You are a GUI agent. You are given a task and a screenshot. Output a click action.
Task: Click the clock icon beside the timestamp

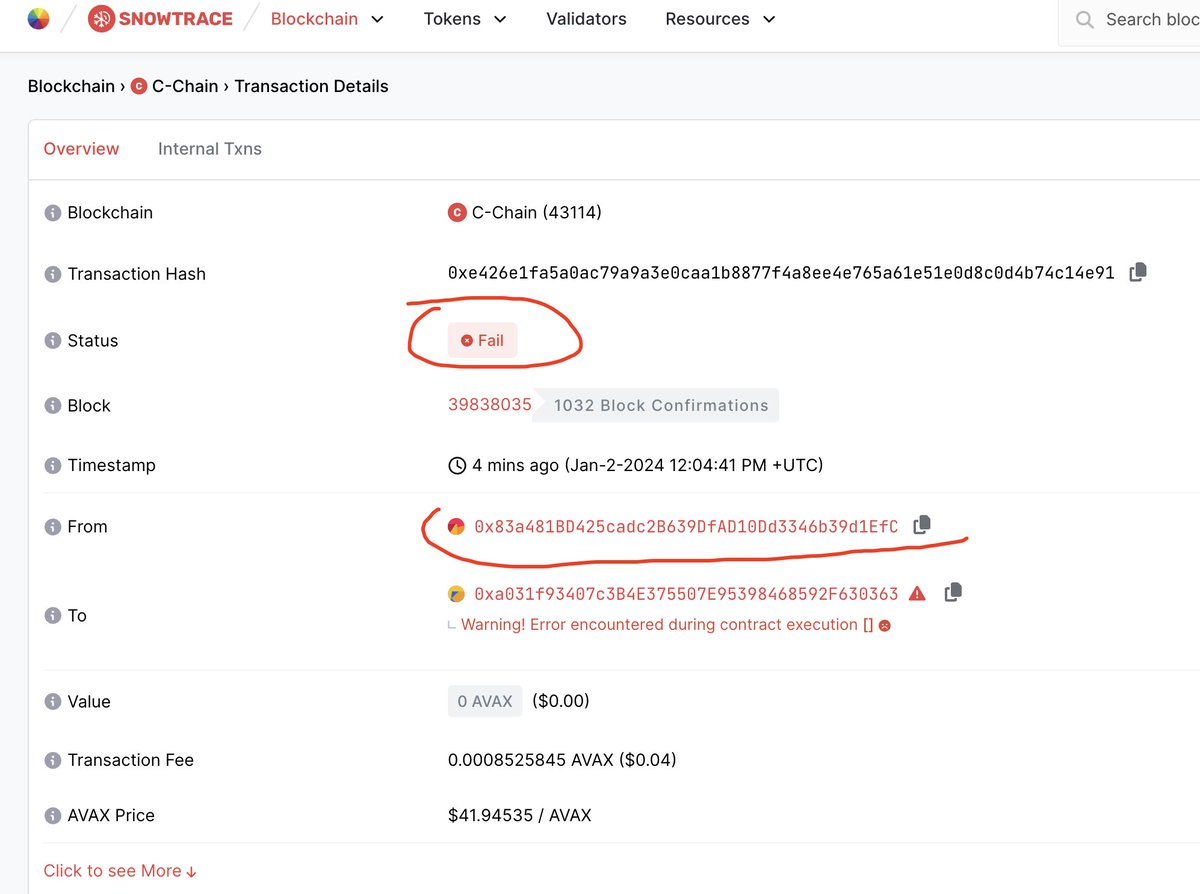[457, 465]
